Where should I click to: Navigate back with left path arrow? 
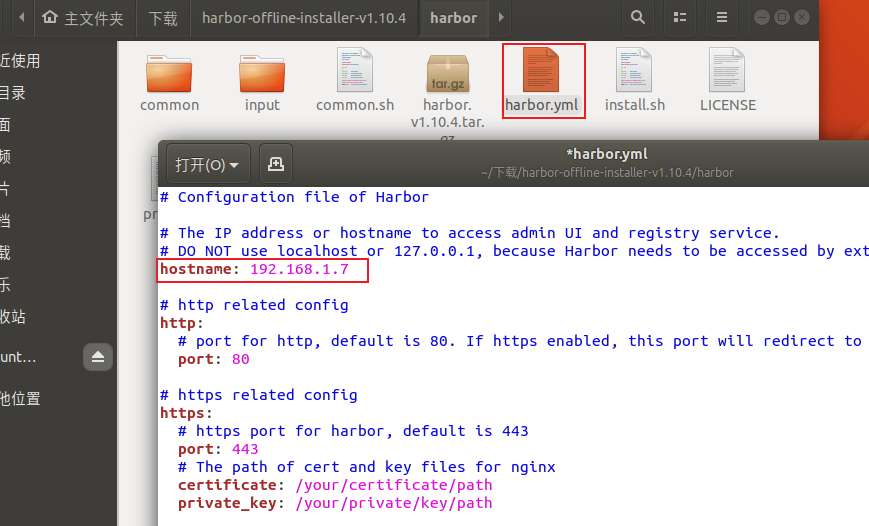(x=22, y=17)
